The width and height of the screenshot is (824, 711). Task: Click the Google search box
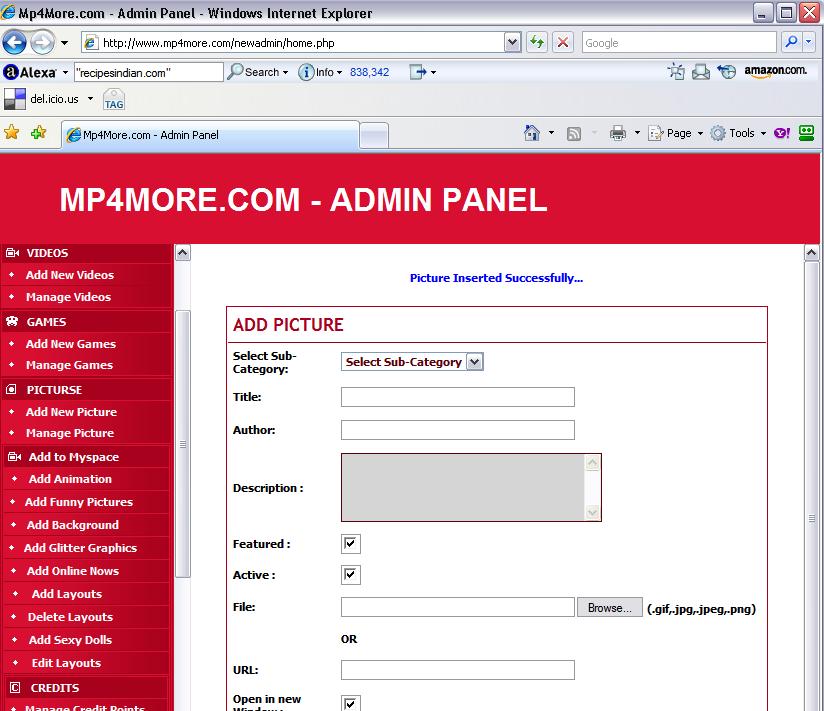(679, 43)
